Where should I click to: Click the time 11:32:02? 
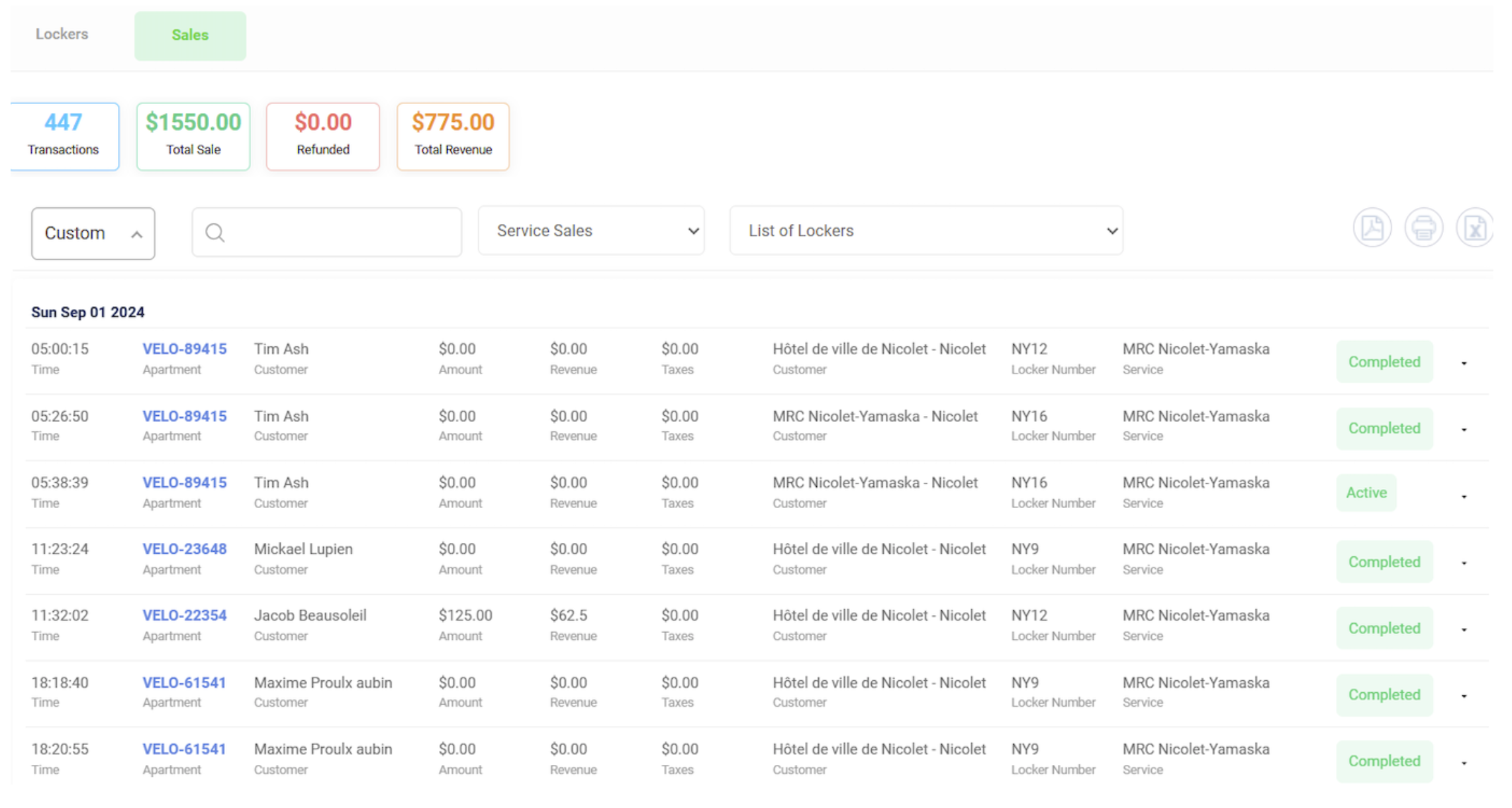(x=60, y=615)
